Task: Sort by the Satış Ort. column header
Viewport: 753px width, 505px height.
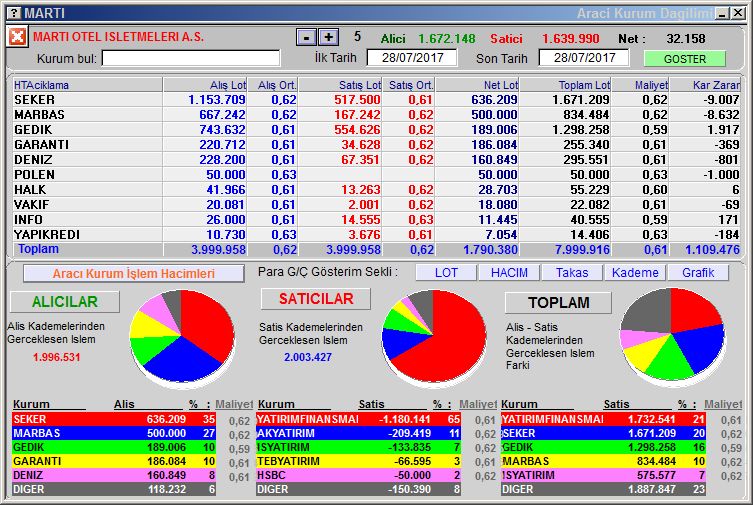Action: click(409, 85)
